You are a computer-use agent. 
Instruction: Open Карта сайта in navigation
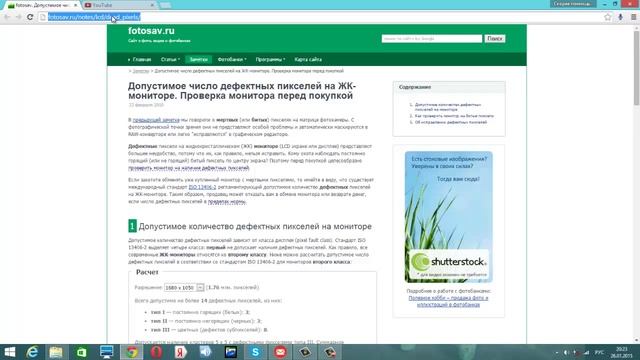308,60
